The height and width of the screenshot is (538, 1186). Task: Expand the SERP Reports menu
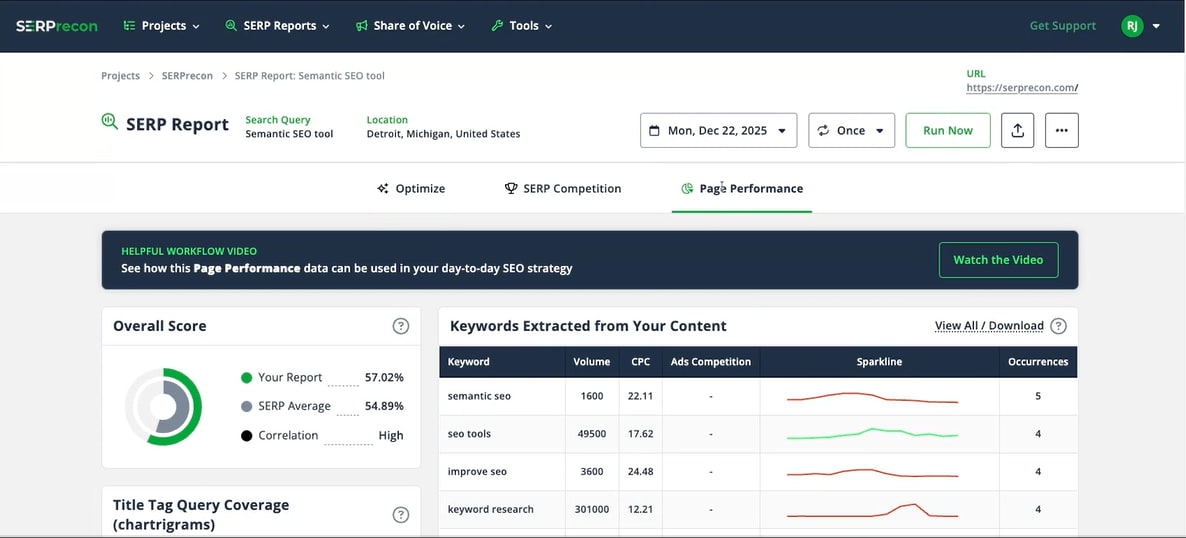coord(277,26)
